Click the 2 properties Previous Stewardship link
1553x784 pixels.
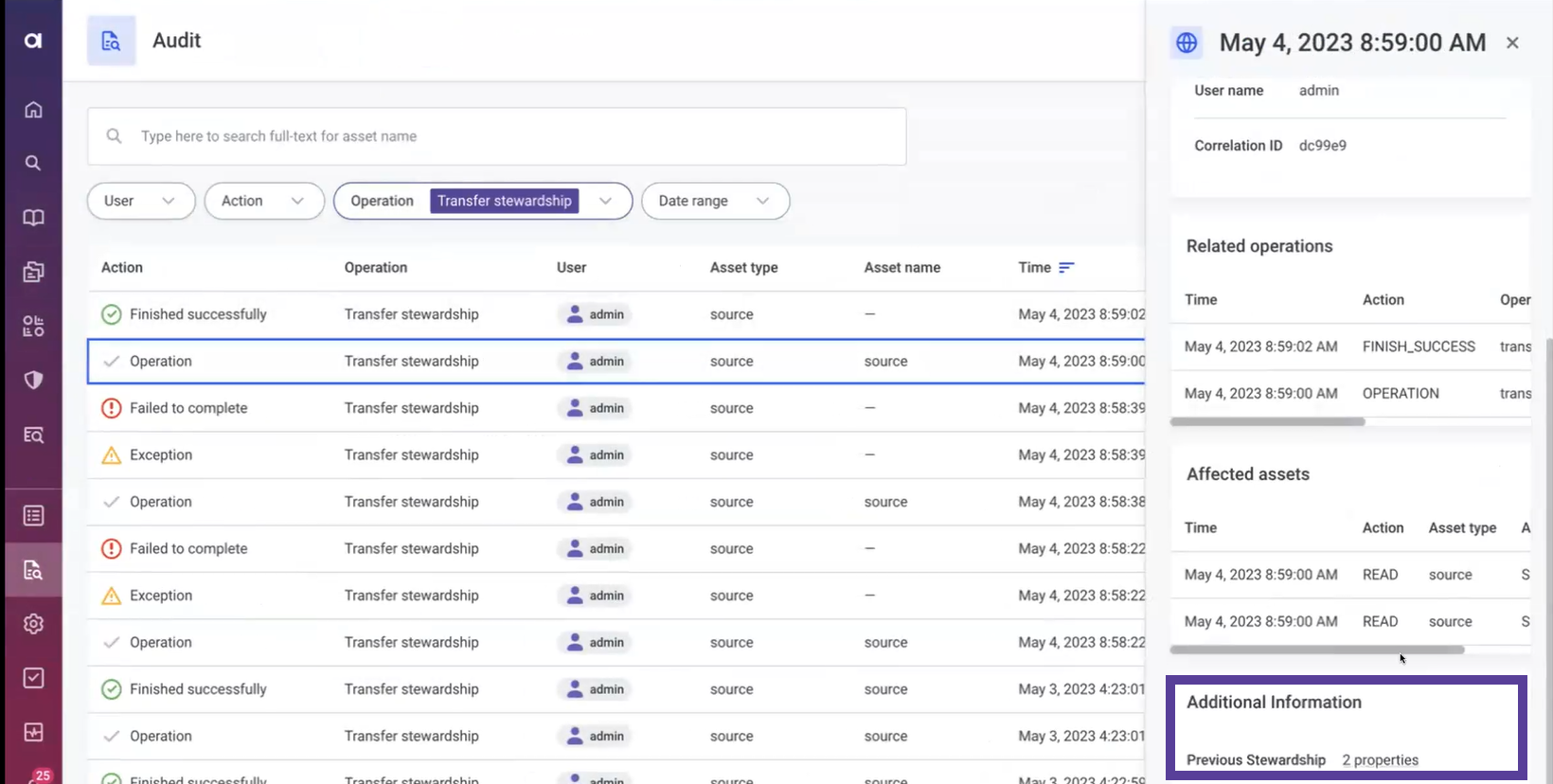pos(1380,760)
